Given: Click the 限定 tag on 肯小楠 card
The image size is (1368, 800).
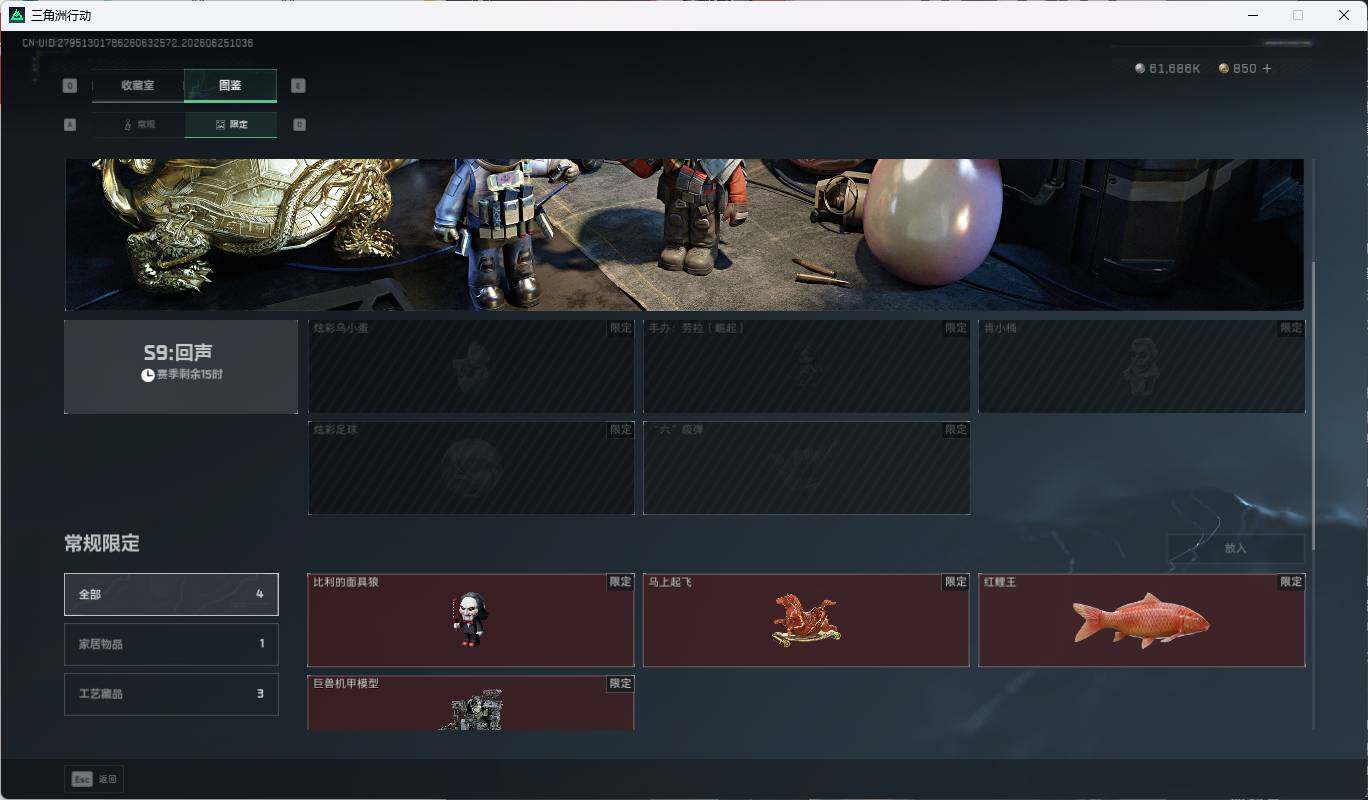Looking at the screenshot, I should (1291, 328).
